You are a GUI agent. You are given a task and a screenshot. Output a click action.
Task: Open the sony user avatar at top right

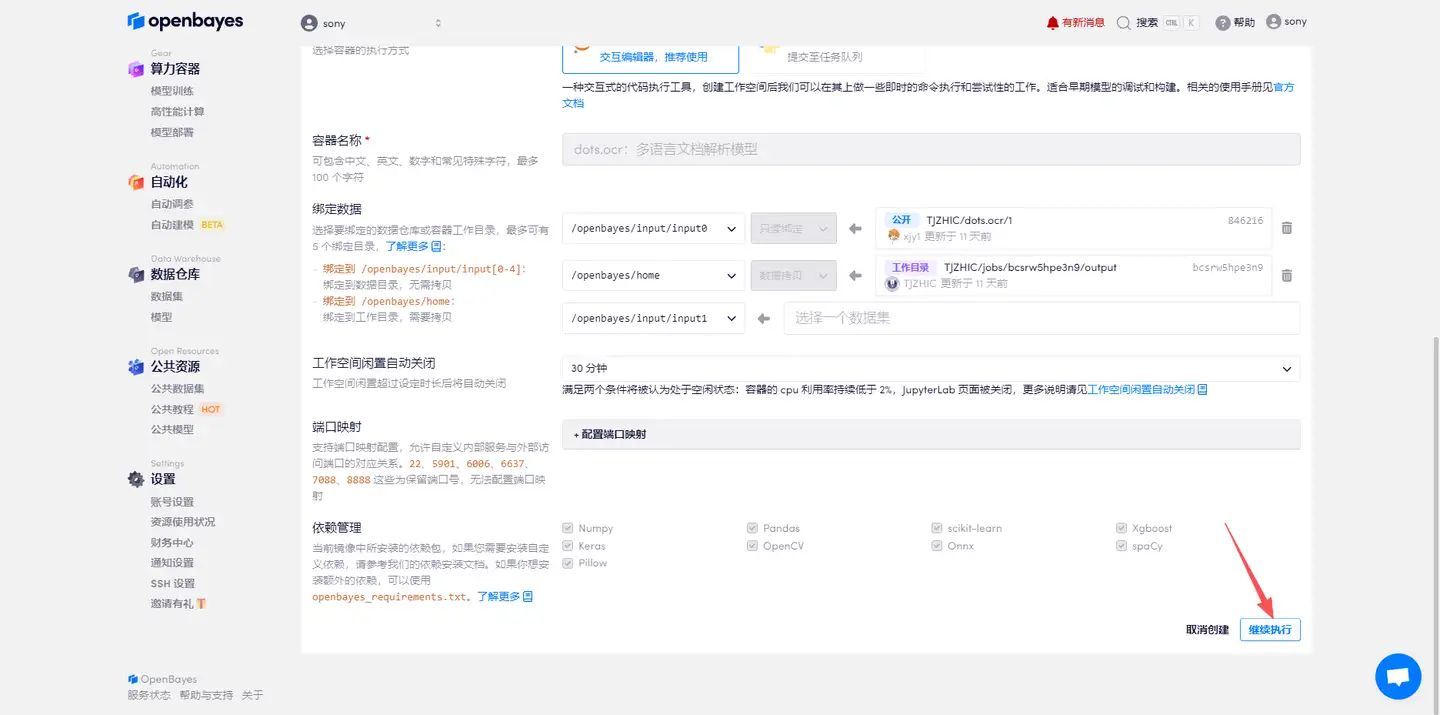point(1273,22)
